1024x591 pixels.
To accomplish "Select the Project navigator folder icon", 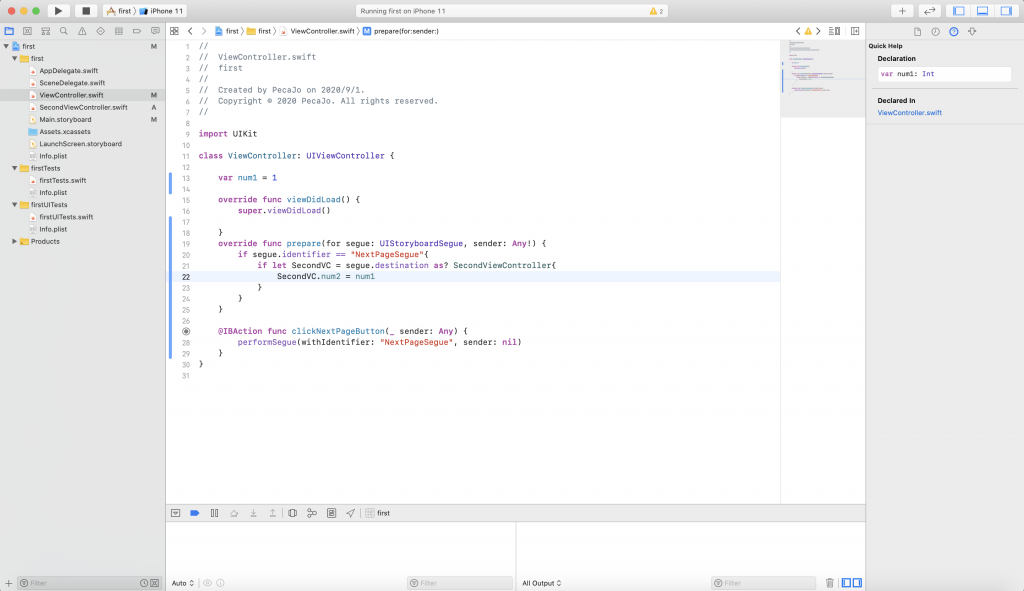I will pyautogui.click(x=9, y=31).
